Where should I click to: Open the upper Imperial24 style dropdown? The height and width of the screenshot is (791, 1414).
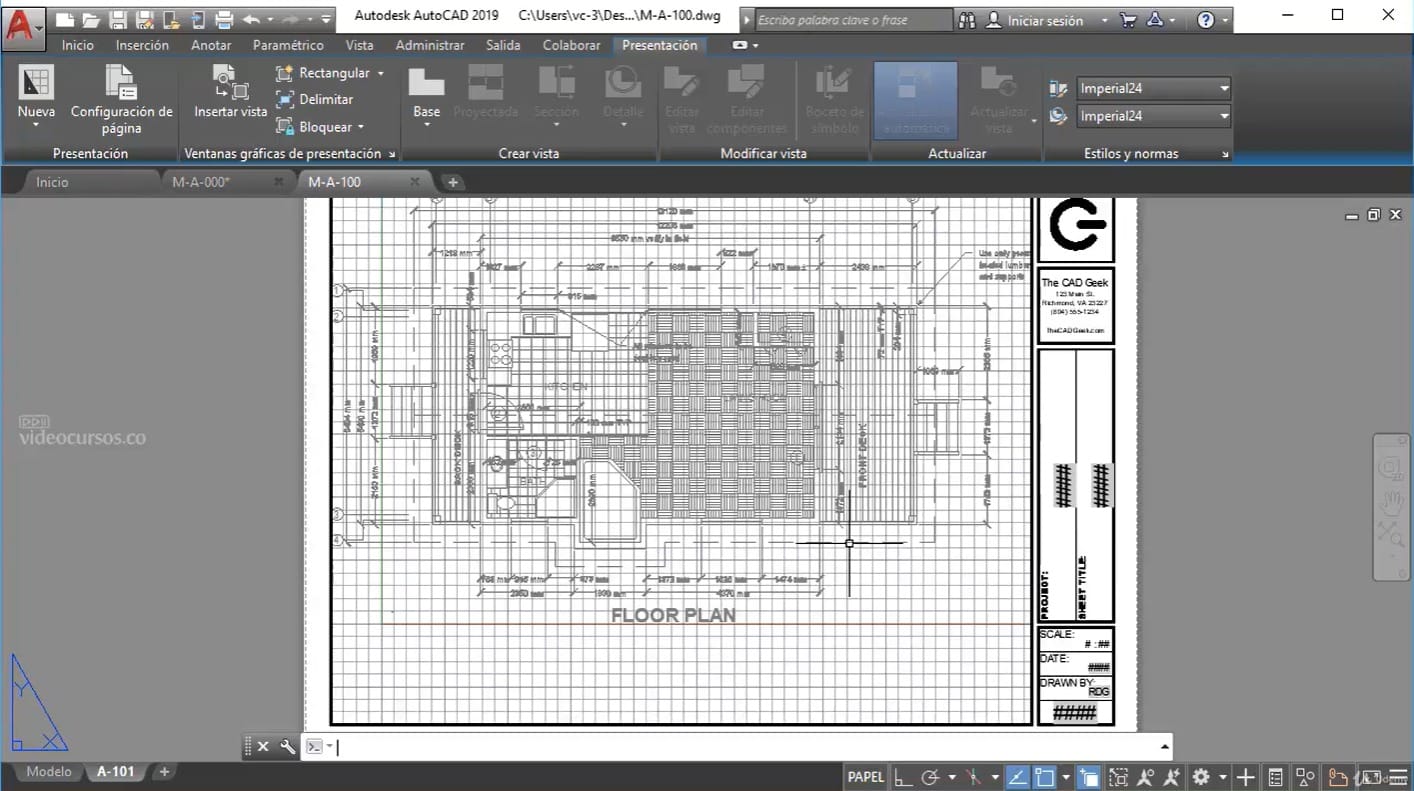tap(1224, 88)
